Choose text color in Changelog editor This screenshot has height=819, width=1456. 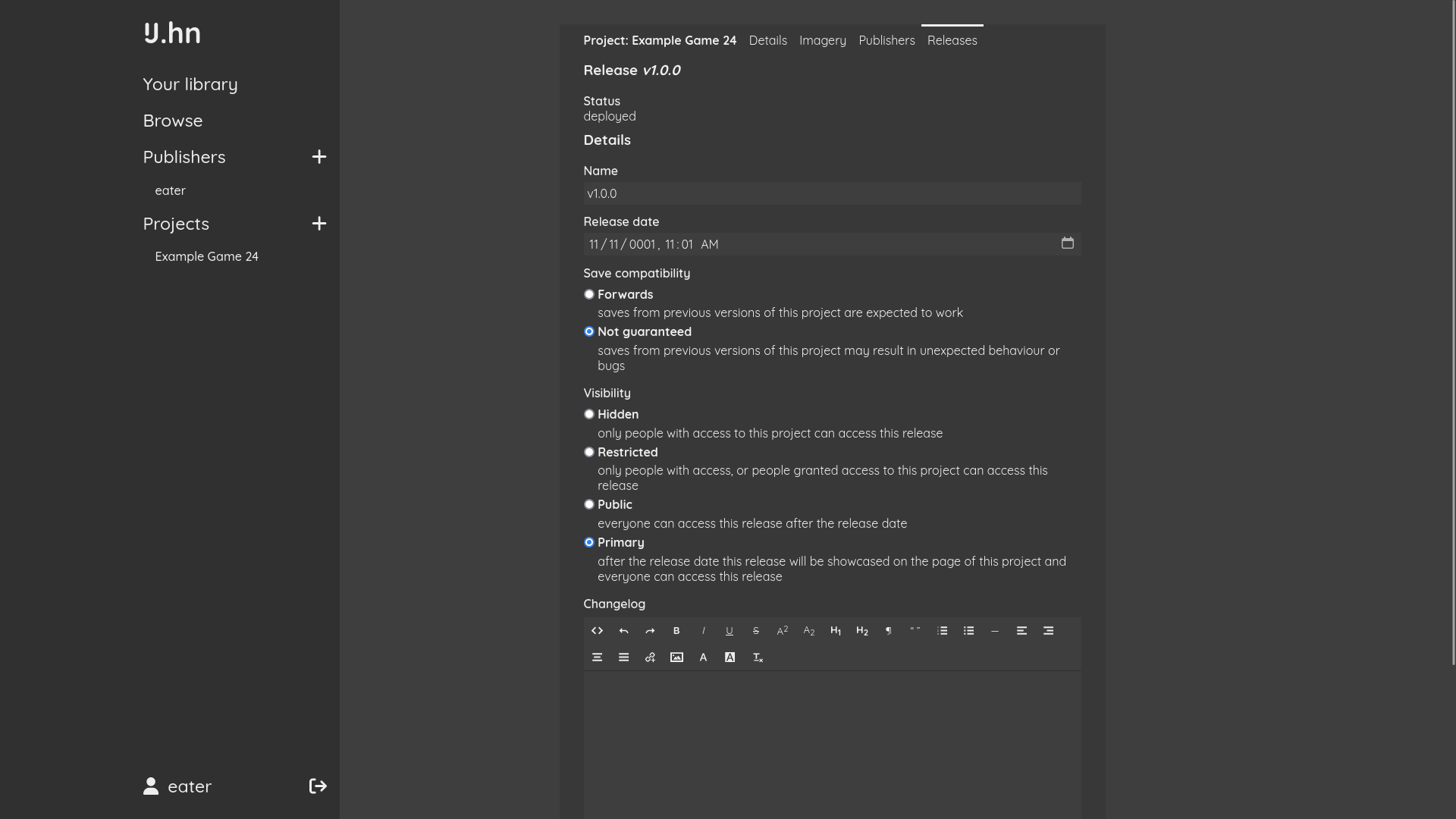[703, 657]
